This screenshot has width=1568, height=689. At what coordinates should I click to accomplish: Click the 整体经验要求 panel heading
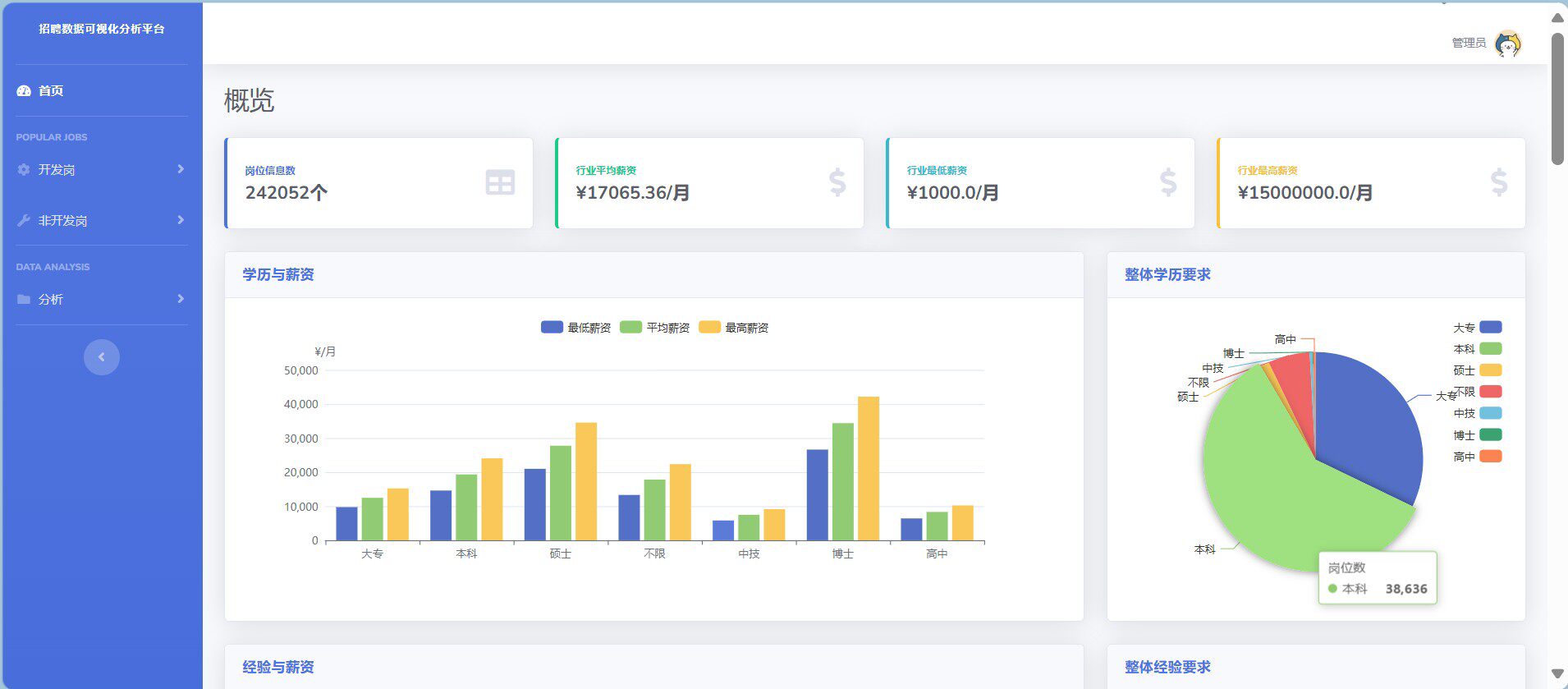click(1167, 667)
